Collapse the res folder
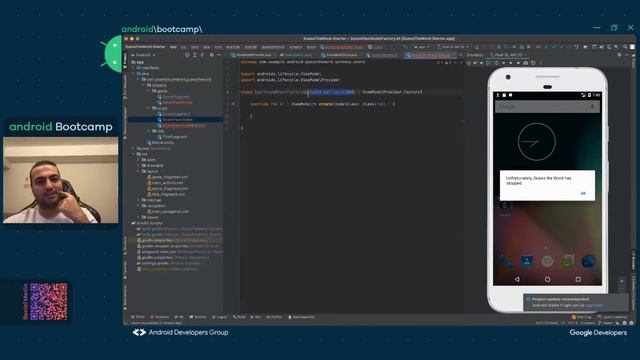The height and width of the screenshot is (360, 640). pyautogui.click(x=134, y=154)
